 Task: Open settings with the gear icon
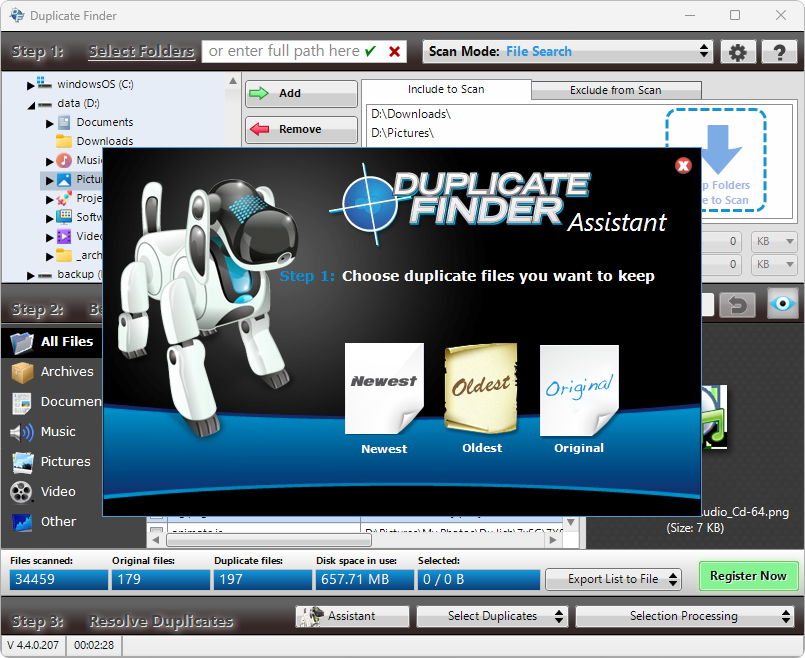point(738,52)
